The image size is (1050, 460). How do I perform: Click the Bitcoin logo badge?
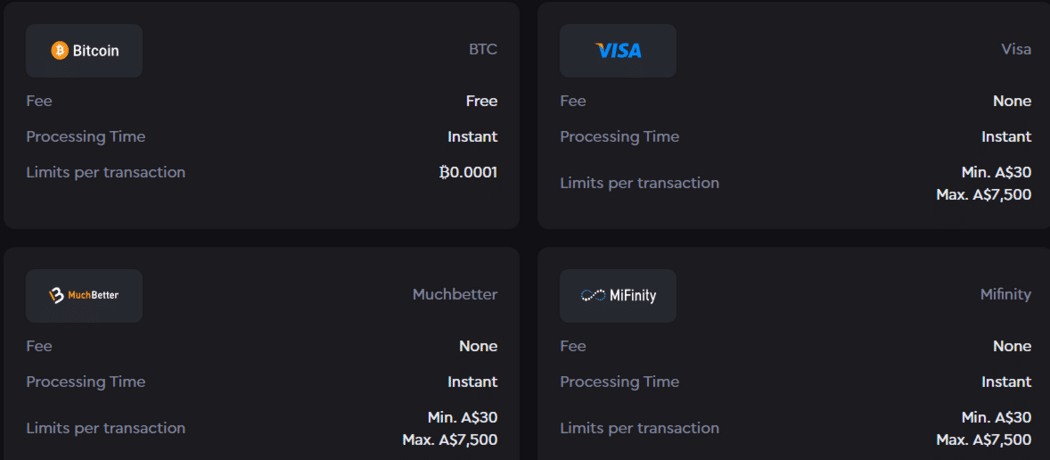(84, 50)
